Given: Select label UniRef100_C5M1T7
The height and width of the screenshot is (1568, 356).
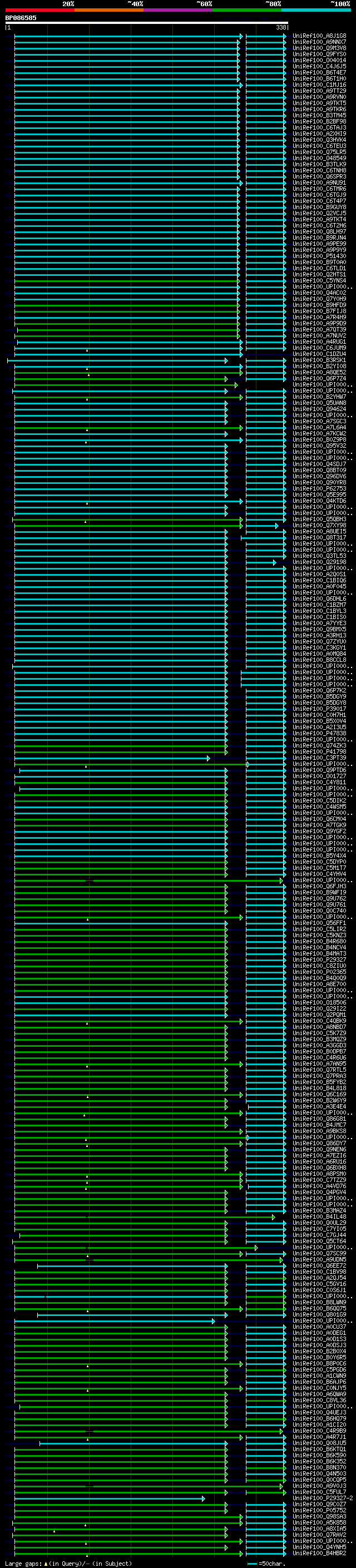Looking at the screenshot, I should click(319, 868).
